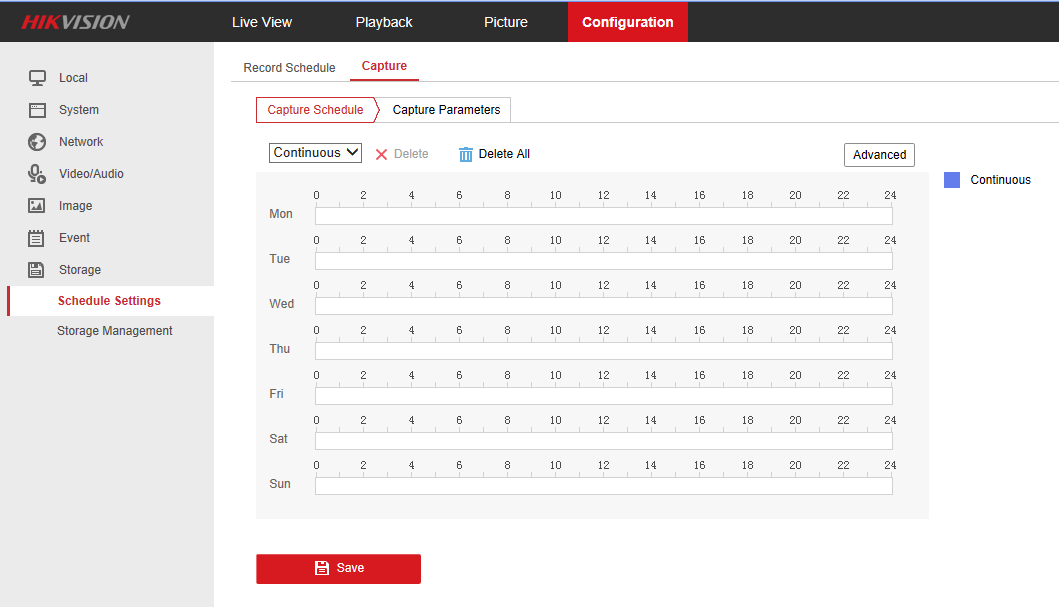Click the Local monitor icon in sidebar
The width and height of the screenshot is (1059, 607).
click(37, 78)
